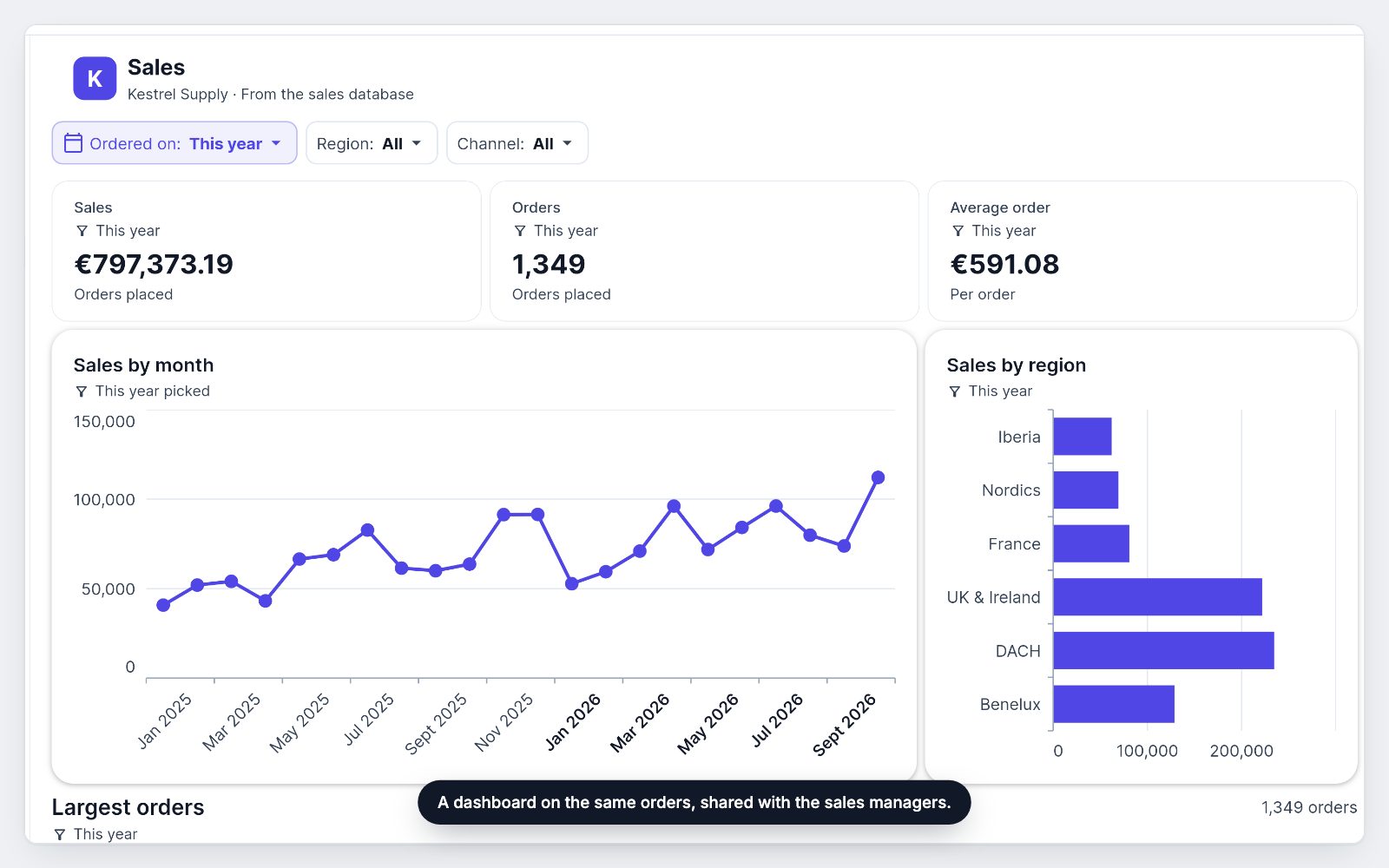Open the Region: All filter dropdown
The image size is (1389, 868).
(x=372, y=143)
